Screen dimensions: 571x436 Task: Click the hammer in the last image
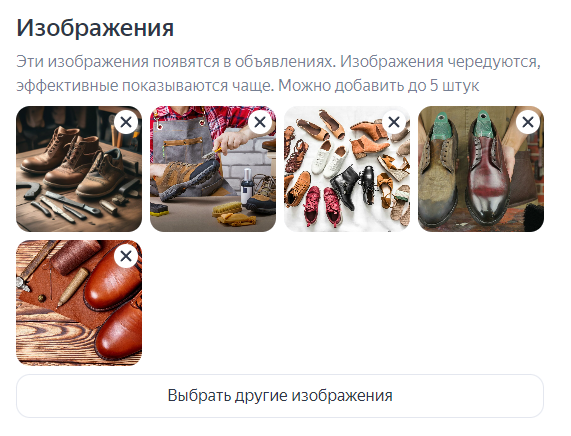[x=33, y=266]
